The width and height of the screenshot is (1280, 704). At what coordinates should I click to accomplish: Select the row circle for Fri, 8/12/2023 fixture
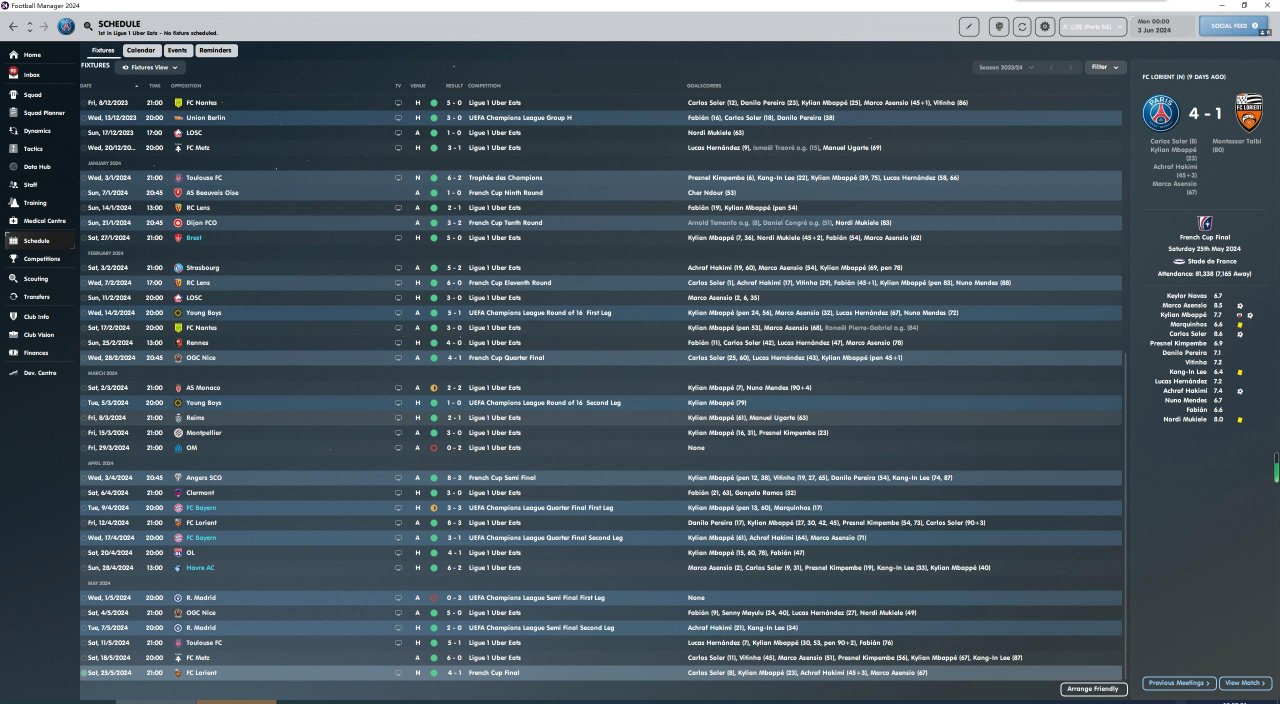coord(84,103)
